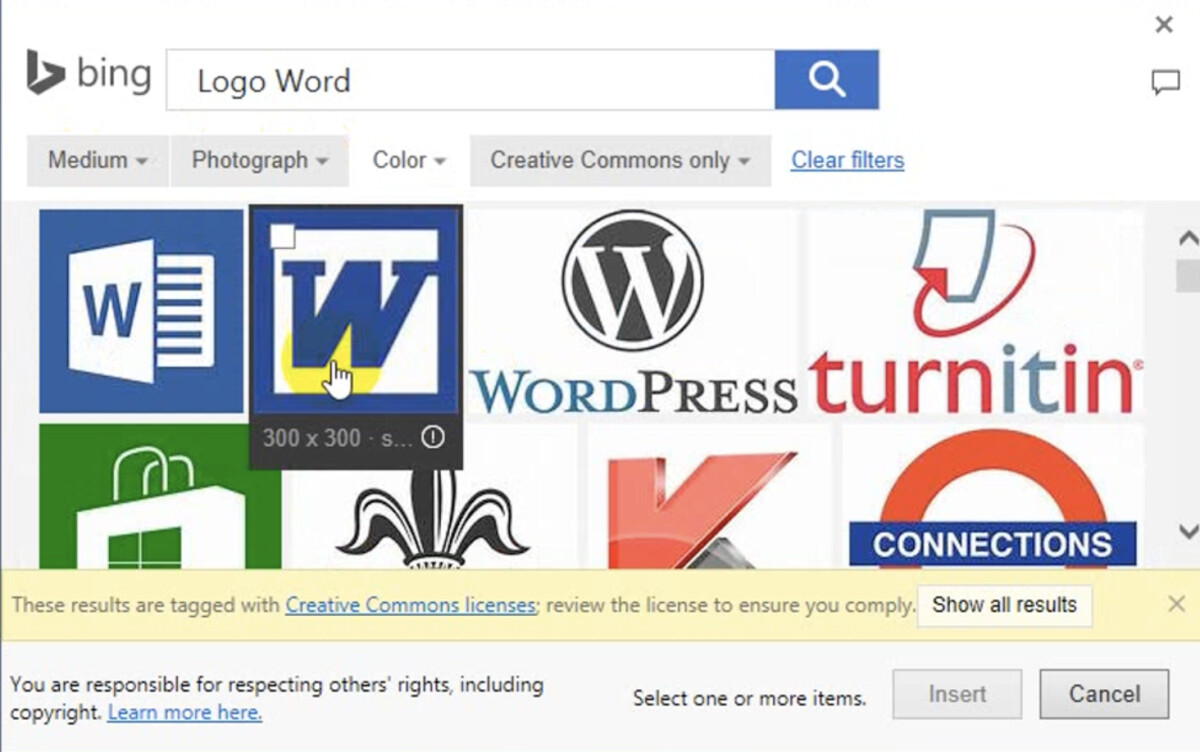Tick the selection checkbox on the W thumbnail
Viewport: 1200px width, 752px height.
(284, 237)
